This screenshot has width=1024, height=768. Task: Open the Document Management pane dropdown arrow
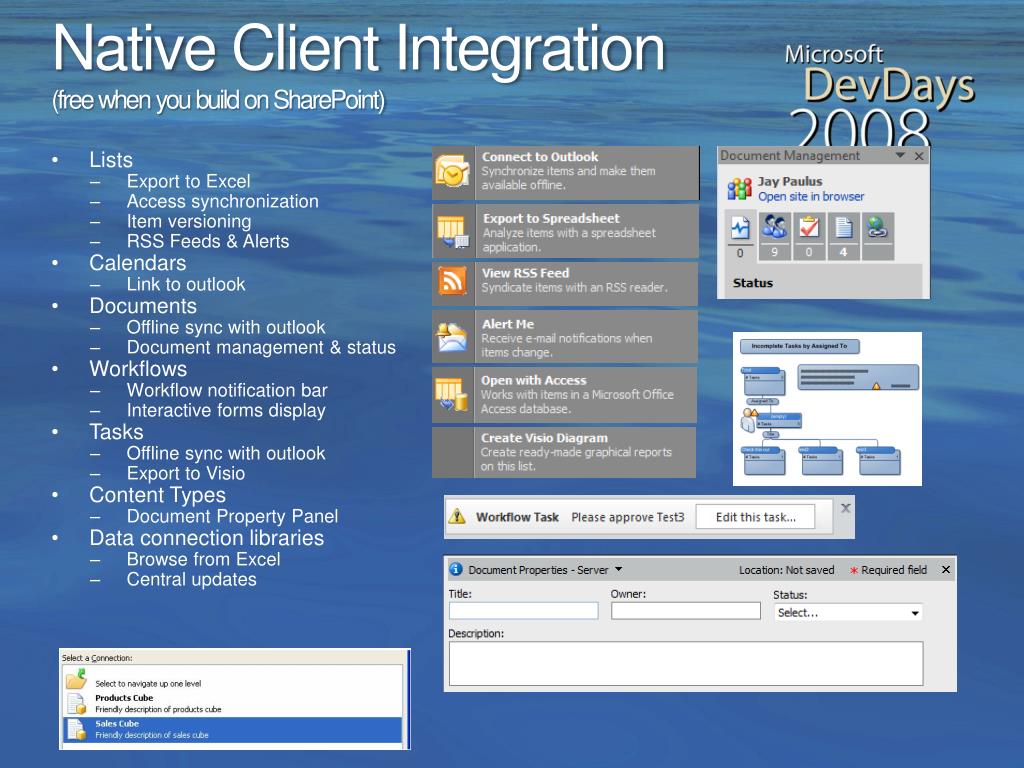tap(901, 155)
